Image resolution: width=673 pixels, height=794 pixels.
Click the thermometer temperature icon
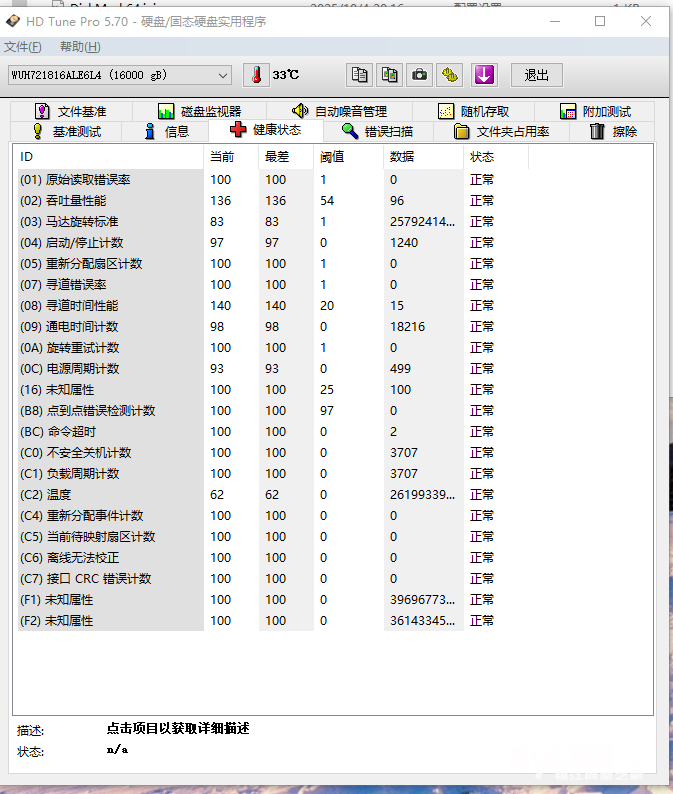(x=256, y=75)
